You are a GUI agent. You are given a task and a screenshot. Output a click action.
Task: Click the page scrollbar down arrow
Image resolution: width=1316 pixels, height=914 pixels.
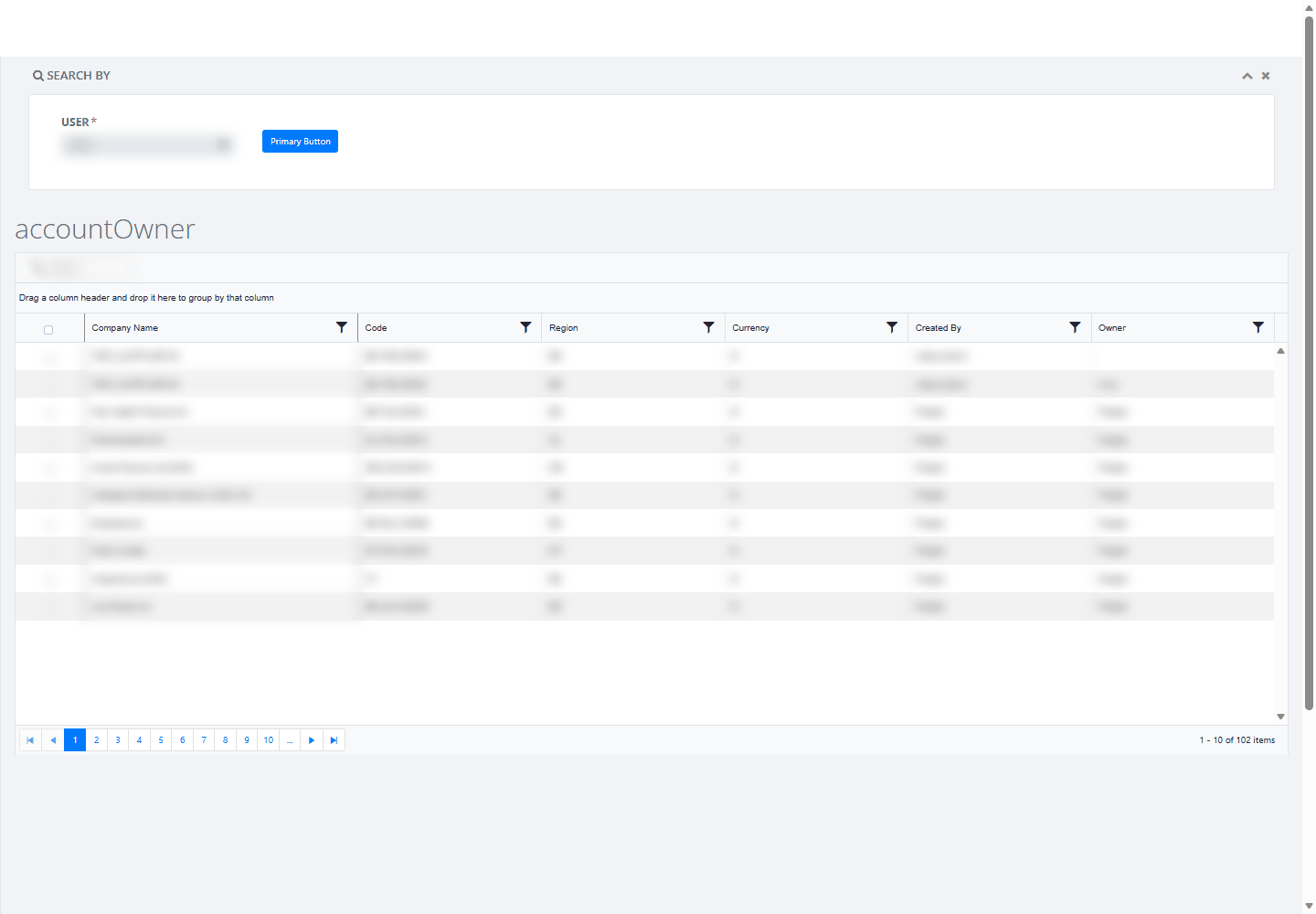[x=1309, y=906]
